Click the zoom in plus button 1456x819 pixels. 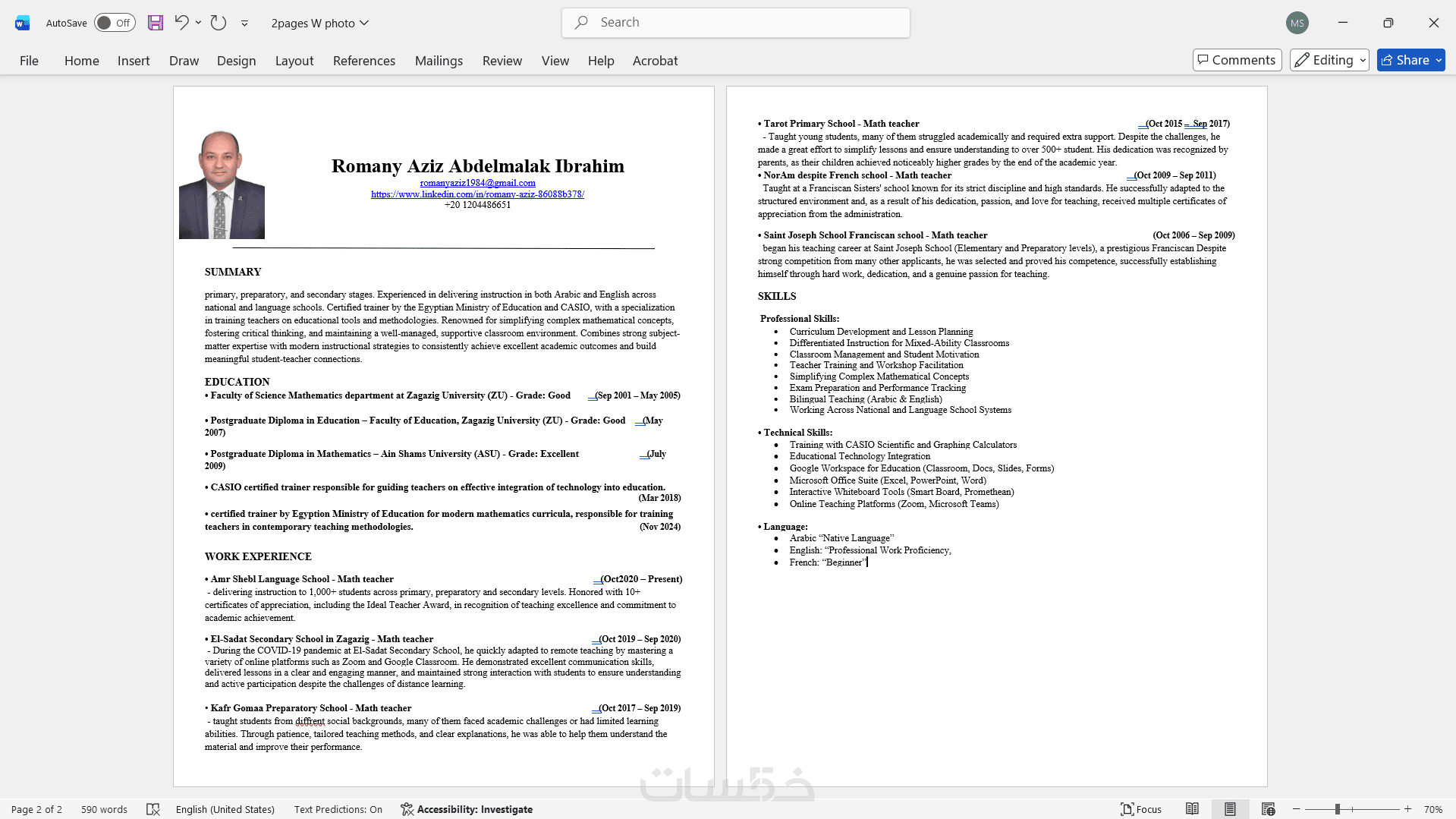tap(1408, 809)
